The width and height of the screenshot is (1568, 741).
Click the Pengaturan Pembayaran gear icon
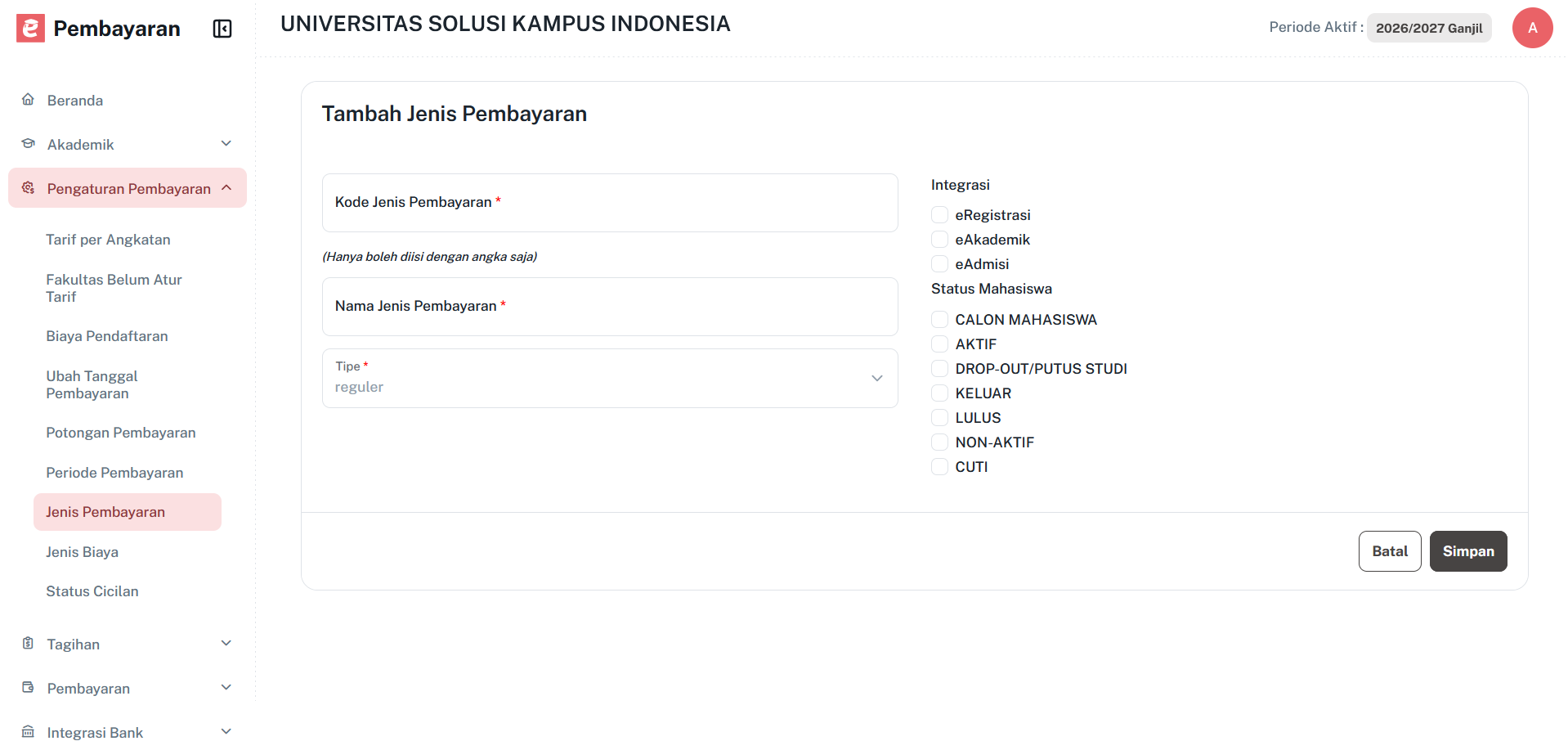[x=27, y=187]
